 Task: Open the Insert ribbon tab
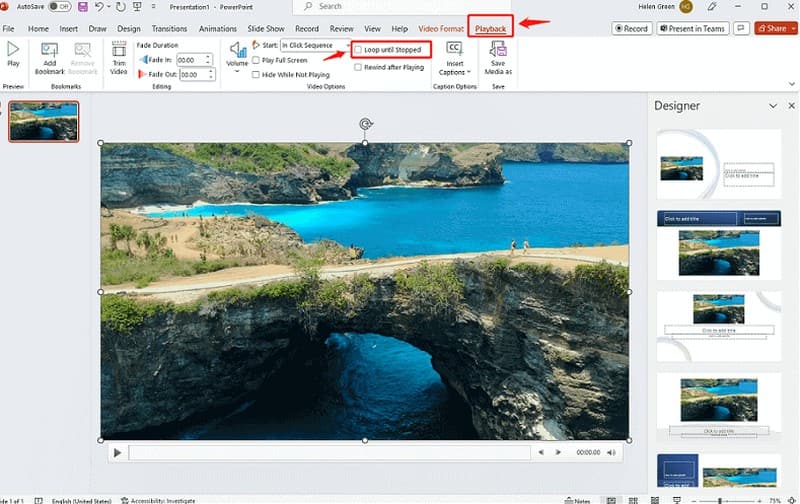point(68,29)
